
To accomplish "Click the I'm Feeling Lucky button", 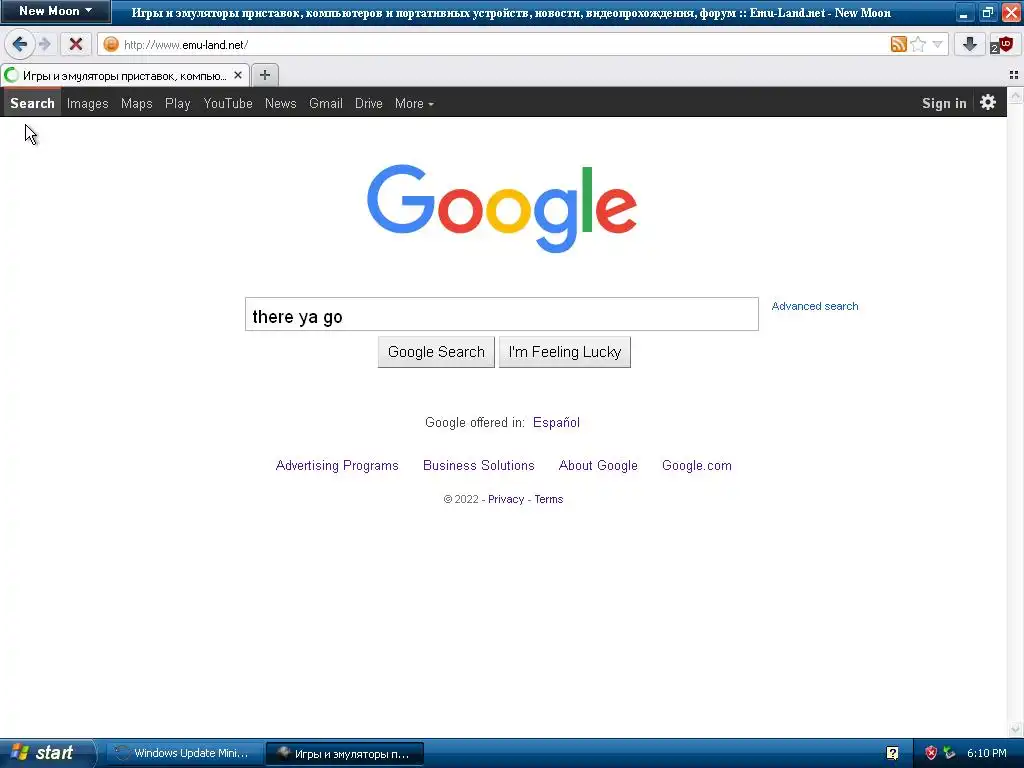I will pyautogui.click(x=565, y=352).
